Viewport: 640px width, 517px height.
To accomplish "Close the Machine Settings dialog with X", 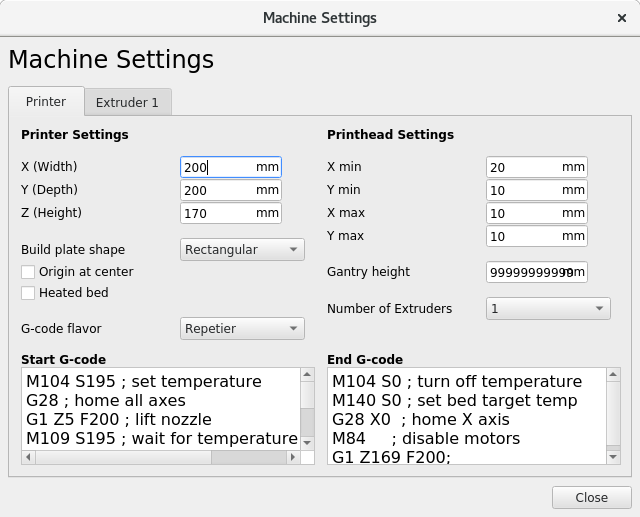I will click(622, 18).
